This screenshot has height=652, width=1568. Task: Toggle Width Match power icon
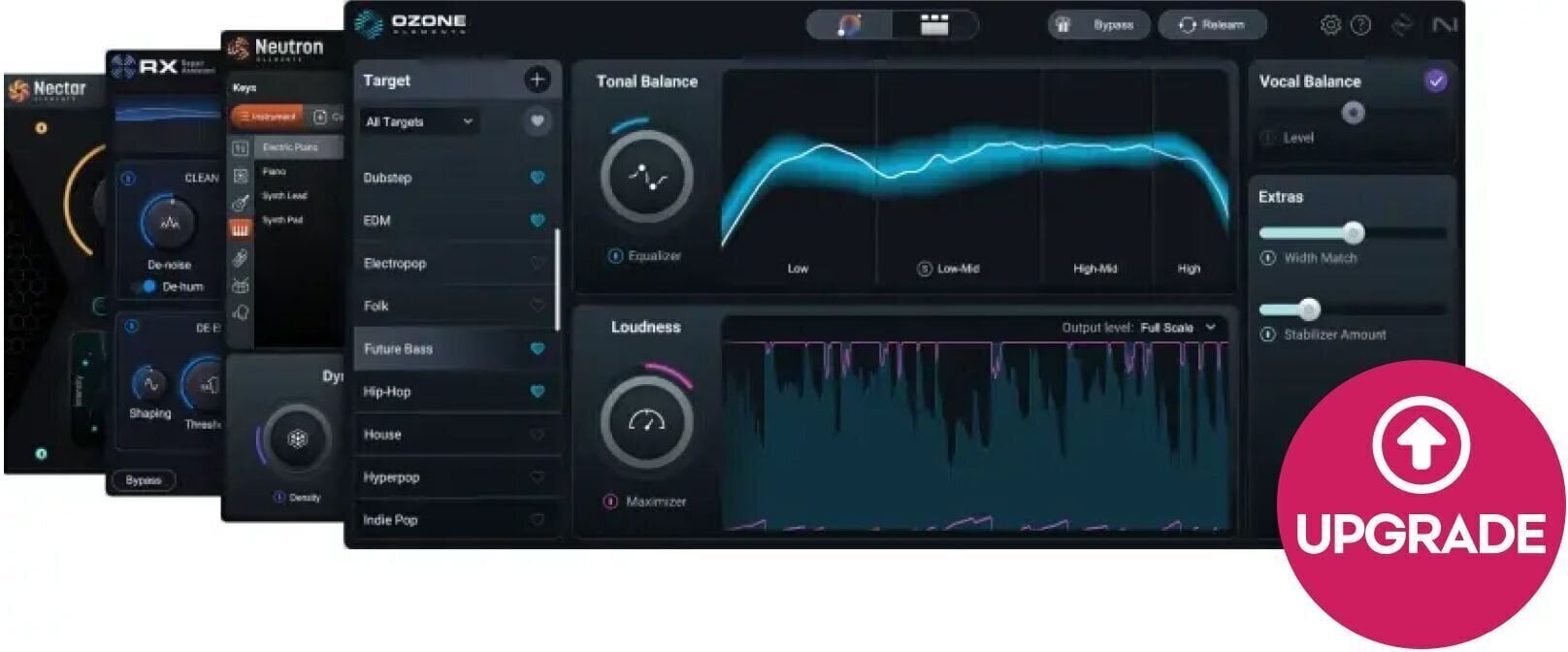(x=1267, y=258)
